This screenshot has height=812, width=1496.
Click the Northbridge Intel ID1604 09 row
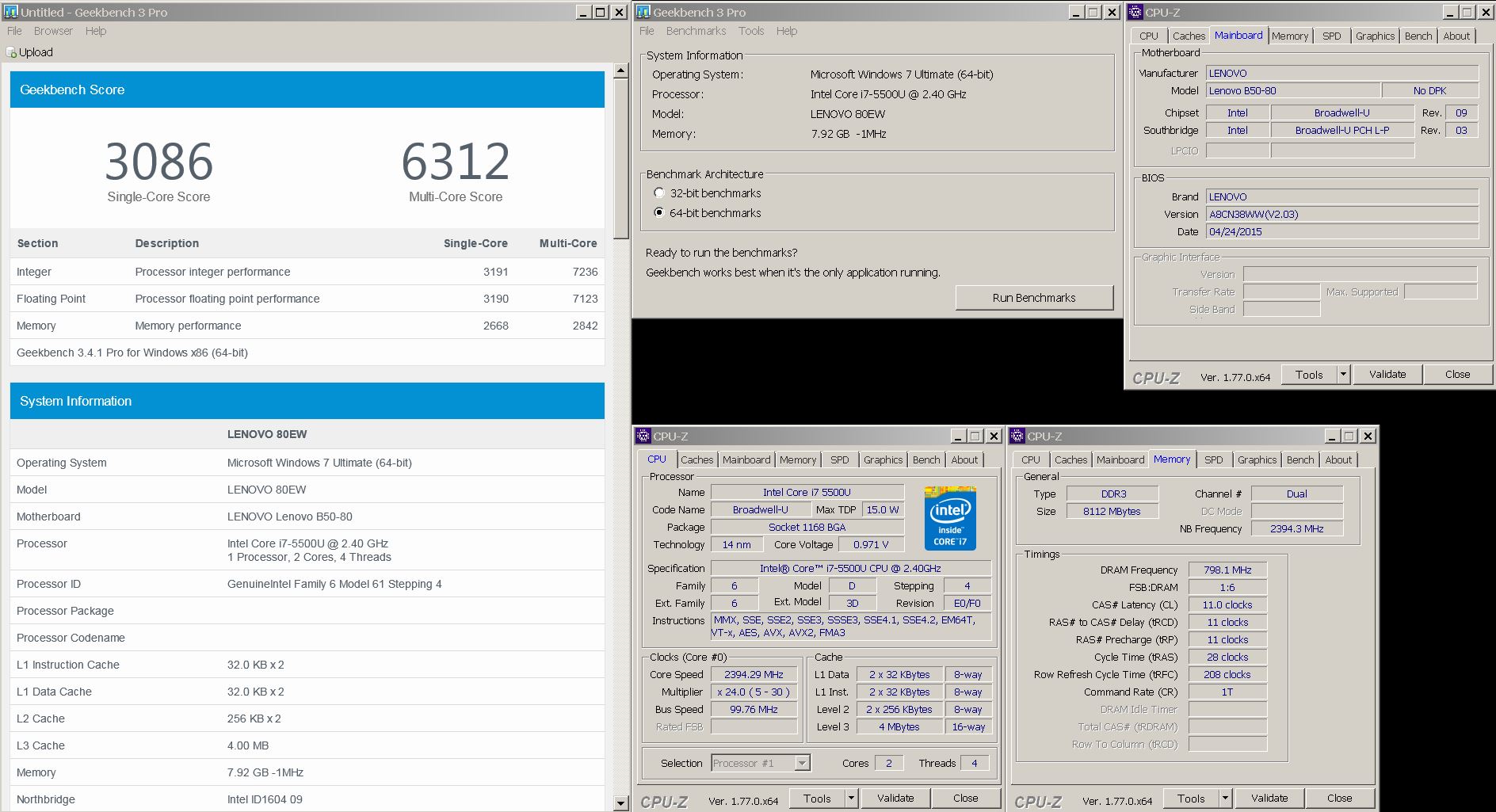pos(307,799)
